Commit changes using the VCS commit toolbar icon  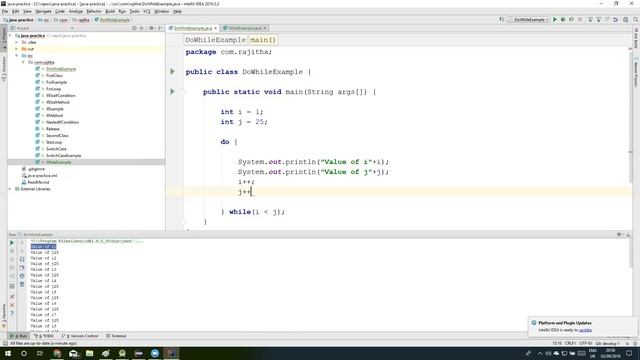pyautogui.click(x=599, y=19)
